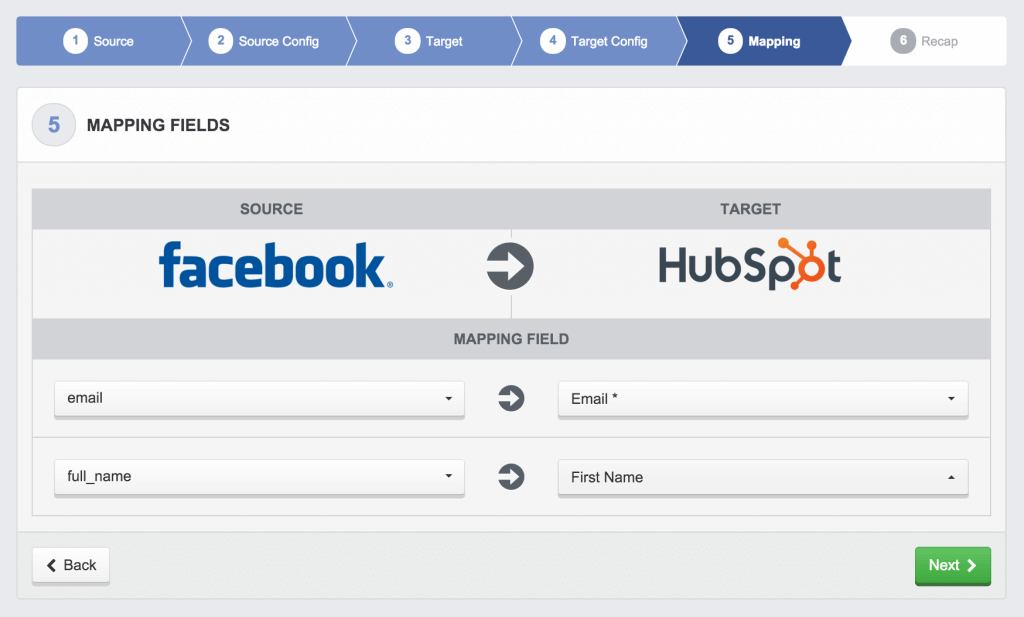Jump to the Recap step
This screenshot has width=1024, height=617.
click(925, 41)
